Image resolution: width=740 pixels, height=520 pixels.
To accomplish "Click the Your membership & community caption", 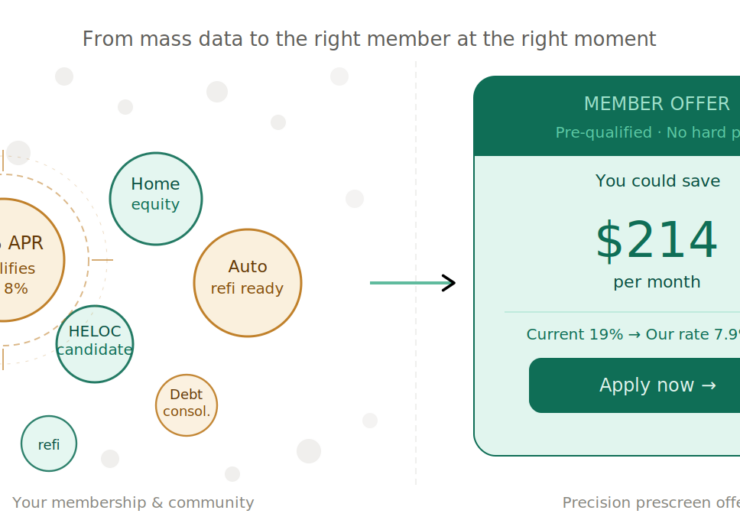I will coord(133,502).
